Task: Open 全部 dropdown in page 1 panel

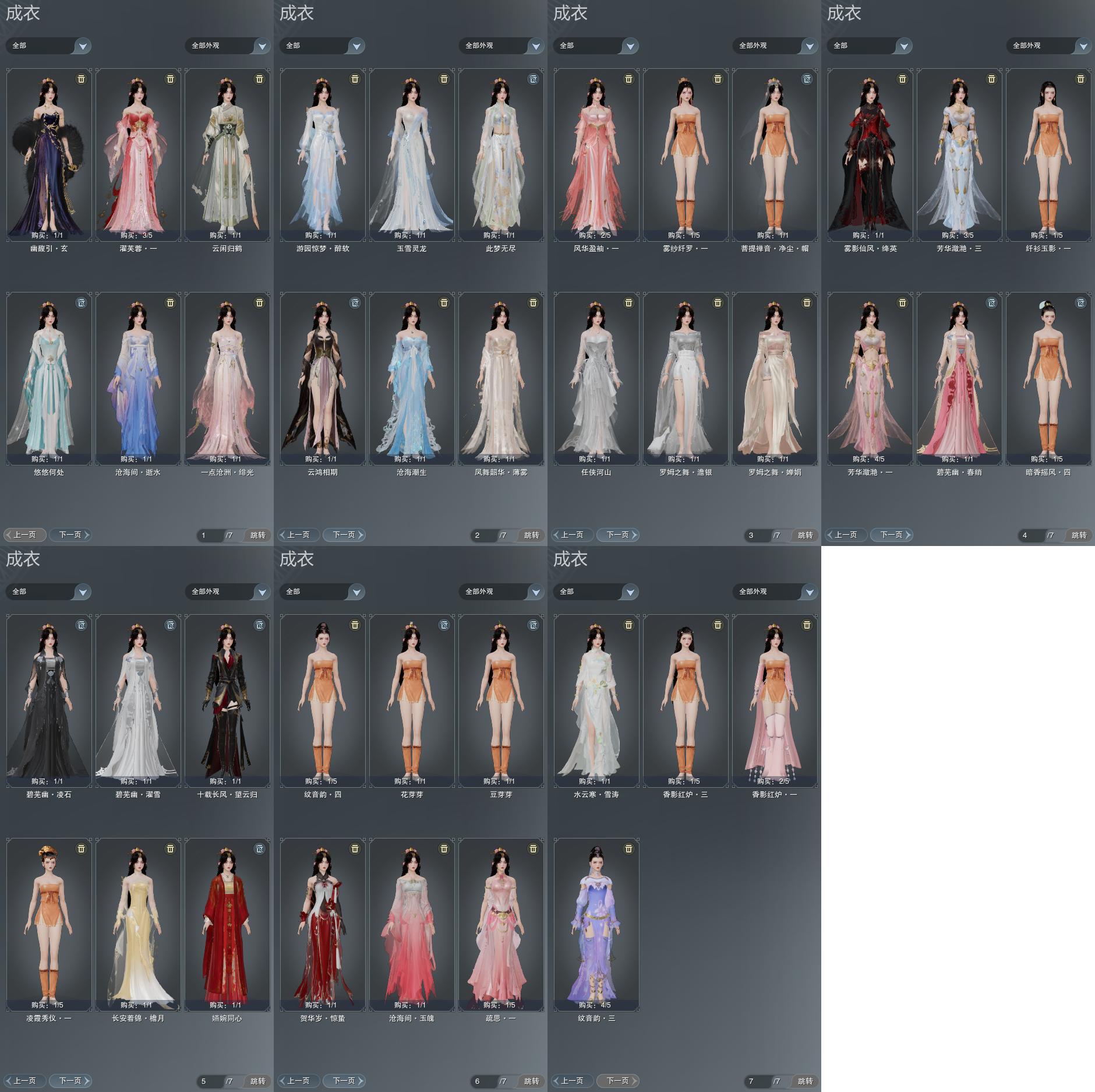Action: 48,45
